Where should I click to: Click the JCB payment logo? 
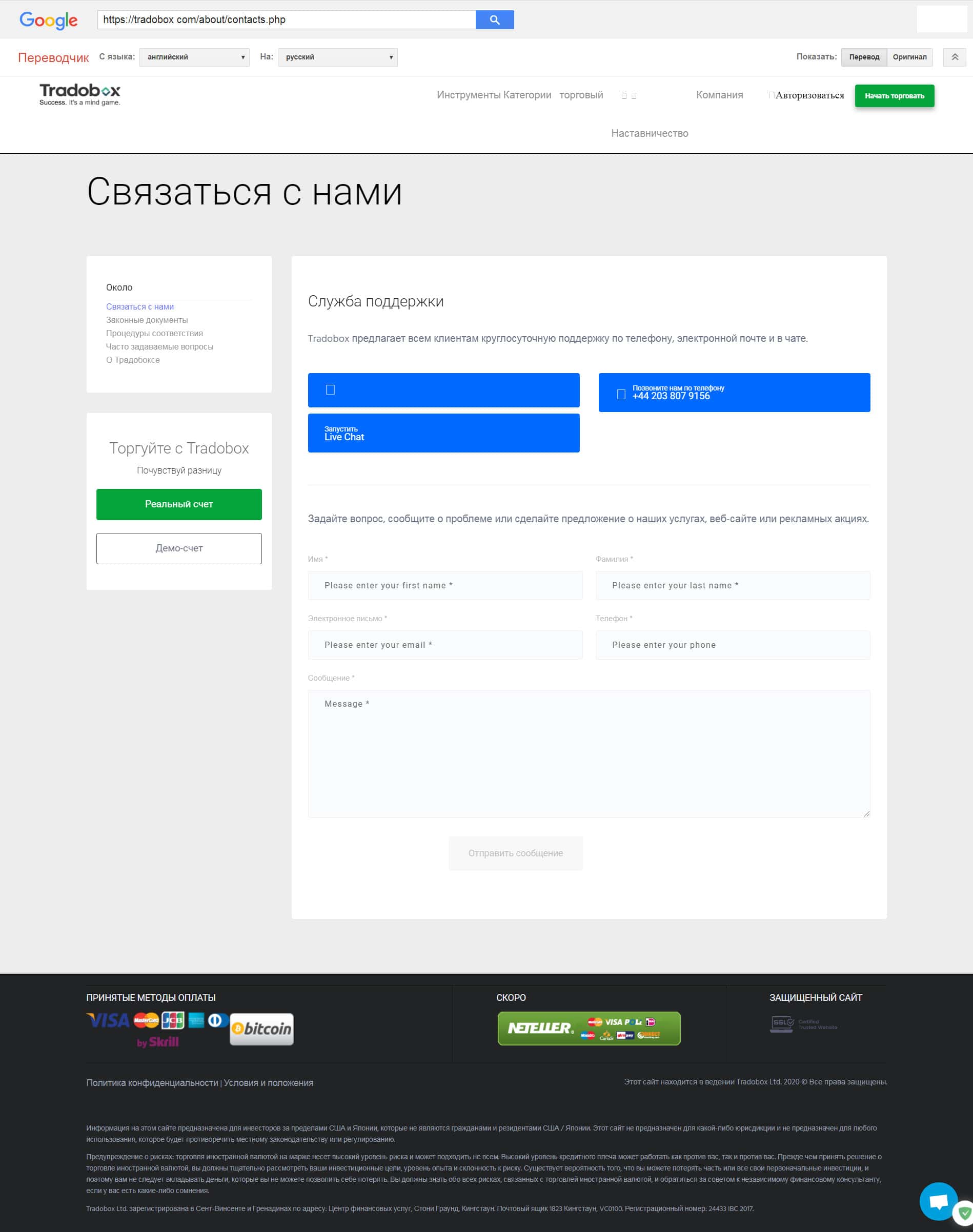173,1020
